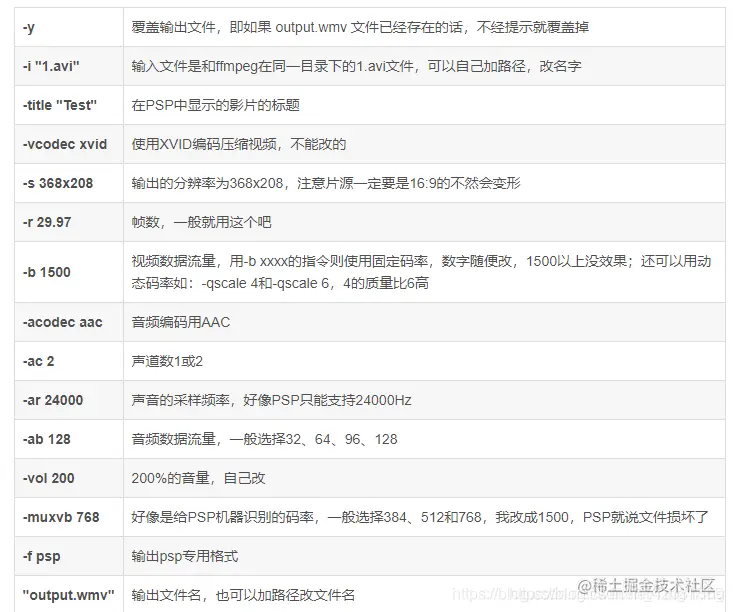The width and height of the screenshot is (733, 612).
Task: Select the '"output.wmv"' parameter cell
Action: click(x=69, y=595)
